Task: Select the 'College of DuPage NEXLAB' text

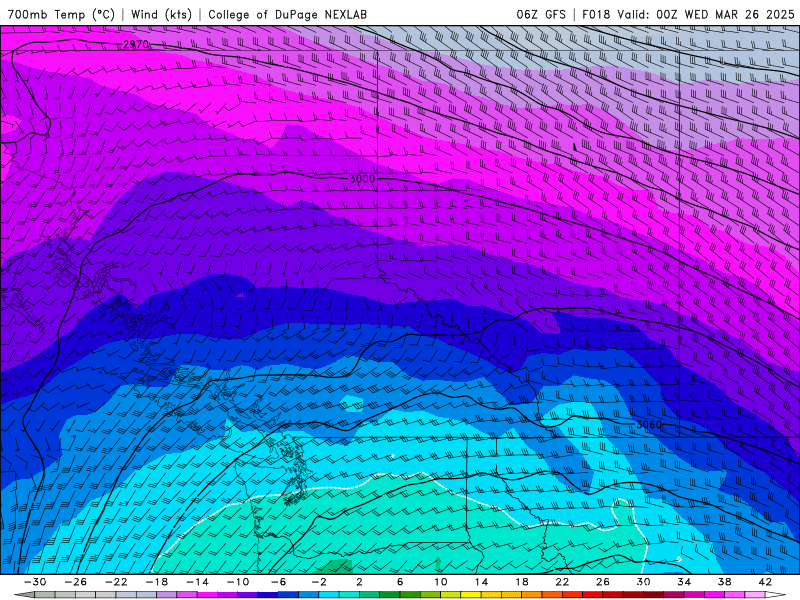Action: click(287, 14)
